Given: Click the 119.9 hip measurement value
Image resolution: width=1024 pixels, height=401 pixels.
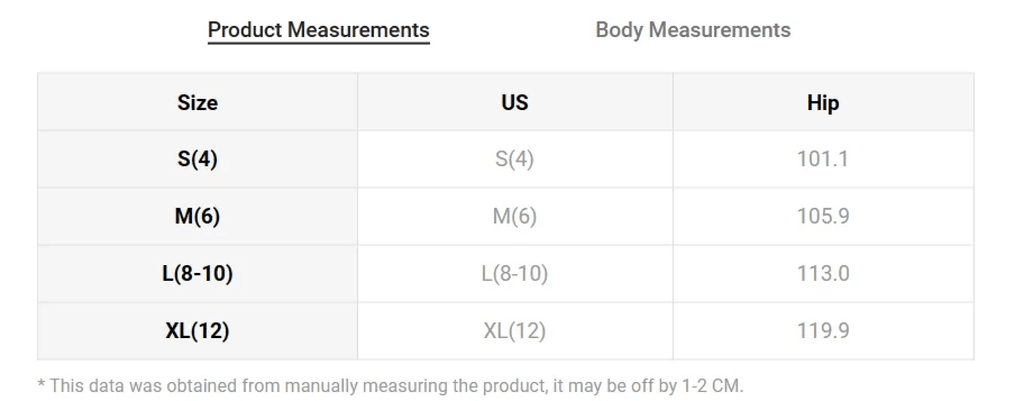Looking at the screenshot, I should point(823,331).
